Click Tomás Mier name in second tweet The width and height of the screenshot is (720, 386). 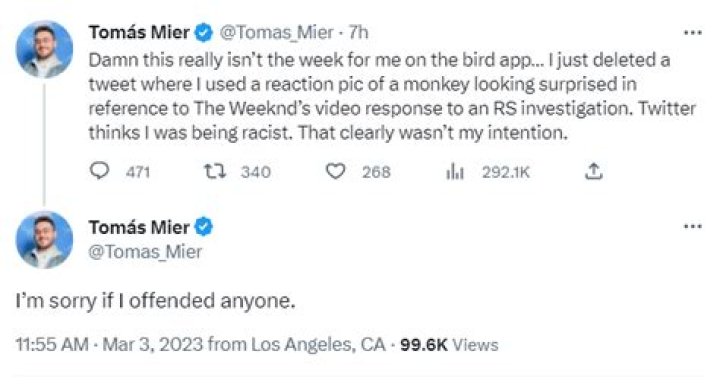[139, 227]
